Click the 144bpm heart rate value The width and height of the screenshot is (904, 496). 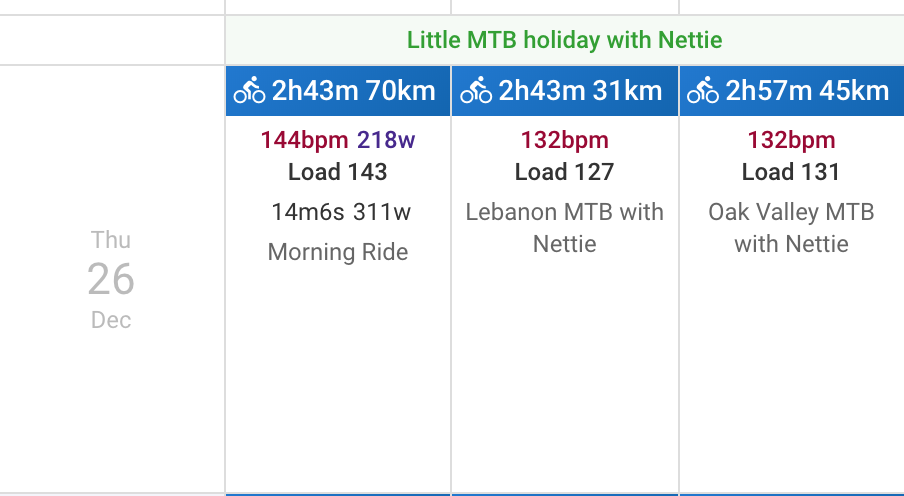pos(304,140)
